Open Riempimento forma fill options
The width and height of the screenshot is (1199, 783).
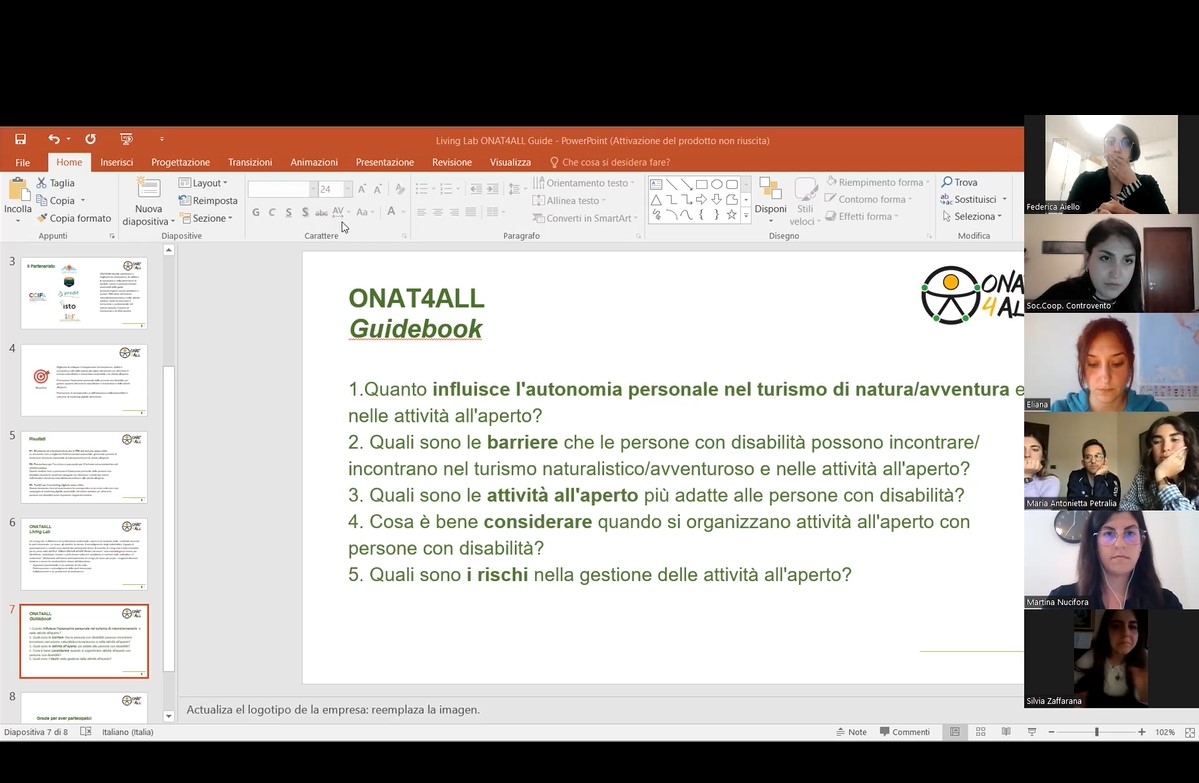click(878, 182)
